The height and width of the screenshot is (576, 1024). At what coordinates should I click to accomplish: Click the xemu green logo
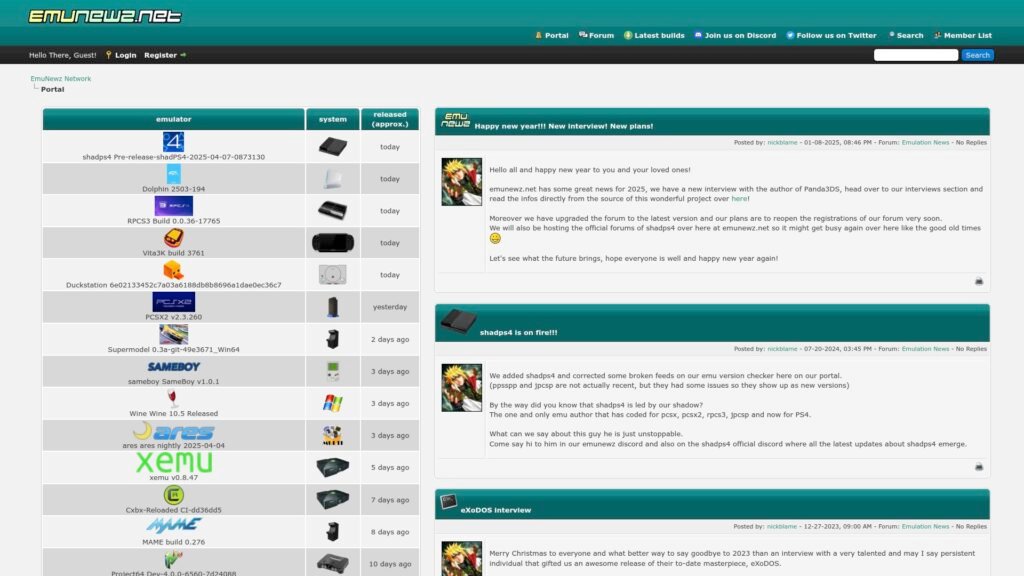click(174, 462)
